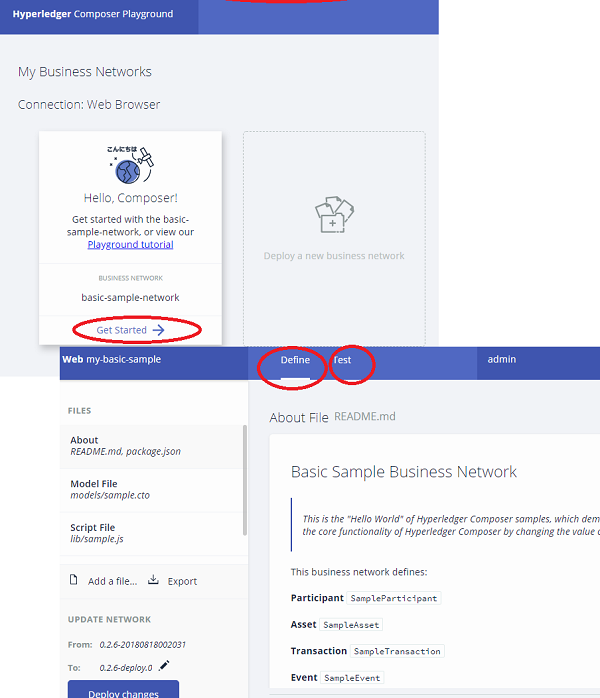Click the Add a file document icon

pos(74,580)
